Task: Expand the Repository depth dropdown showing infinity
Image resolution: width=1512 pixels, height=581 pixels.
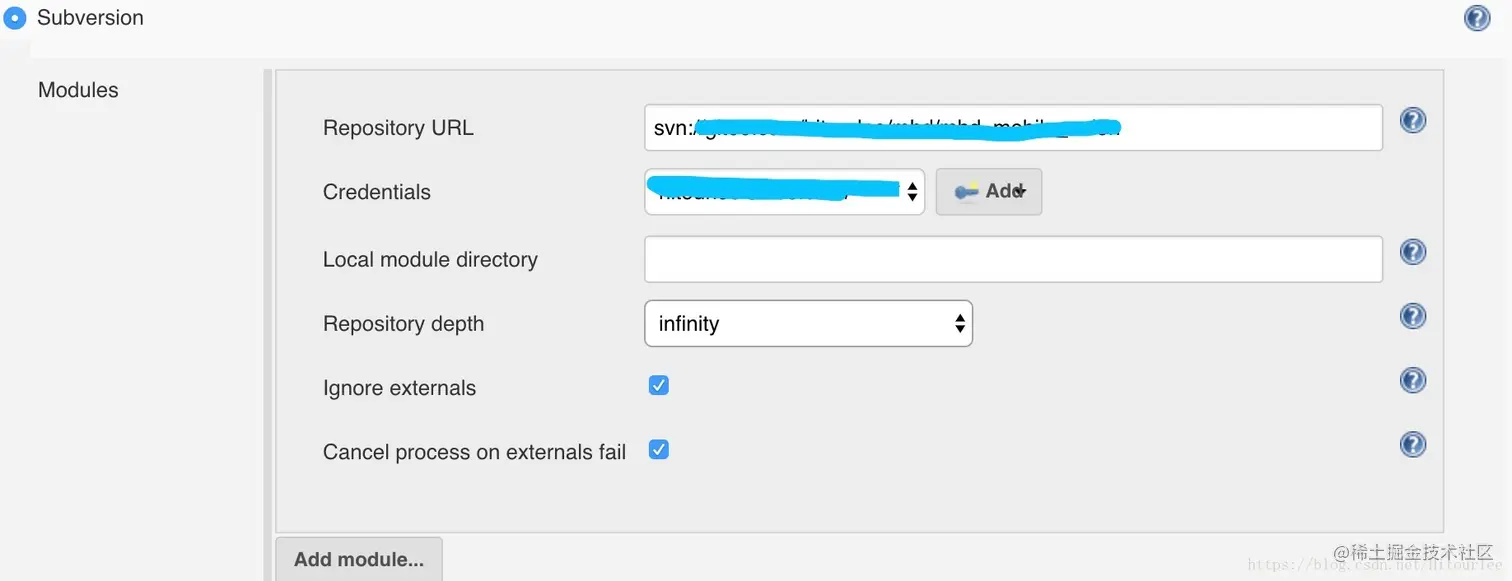Action: tap(808, 324)
